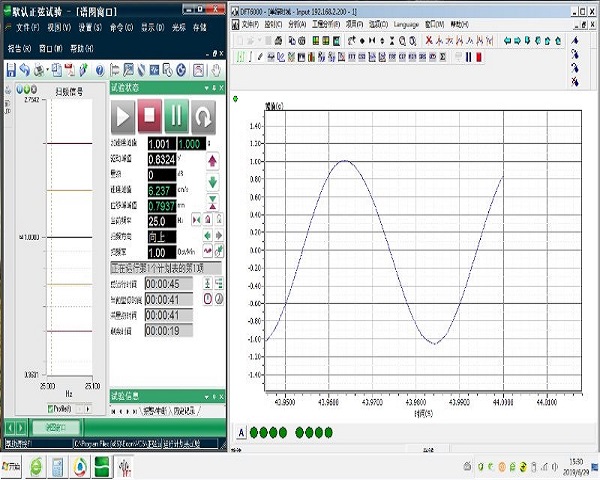Image resolution: width=600 pixels, height=480 pixels.
Task: Click the hand pan tool icon
Action: [x=215, y=70]
